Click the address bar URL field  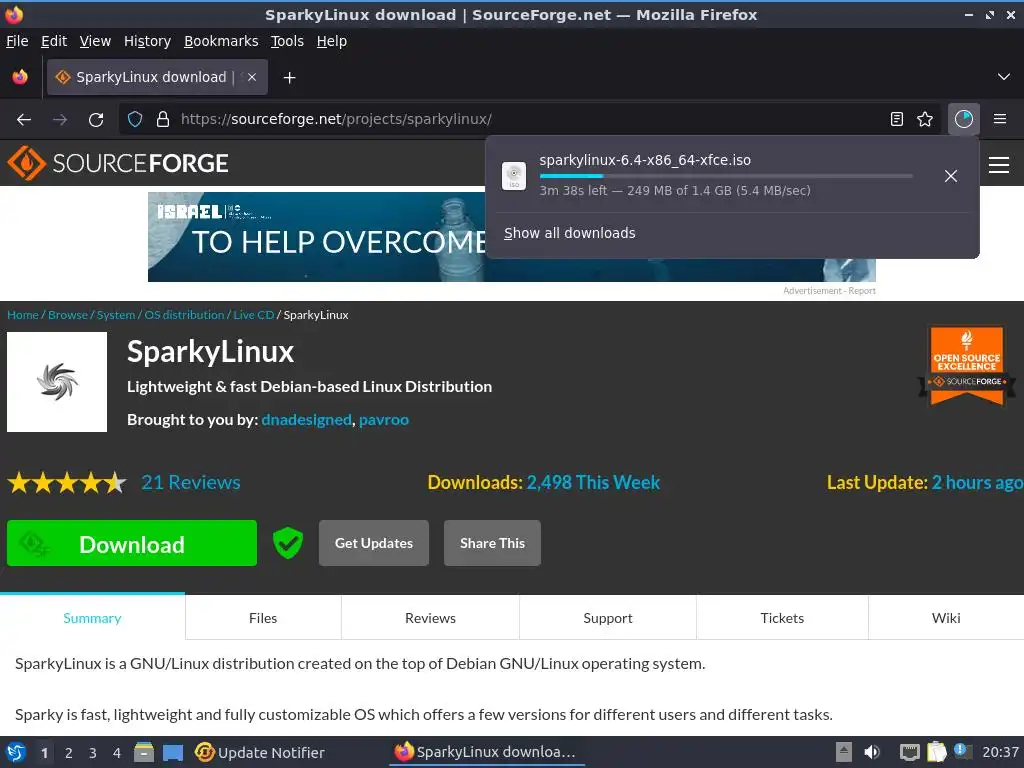point(529,120)
